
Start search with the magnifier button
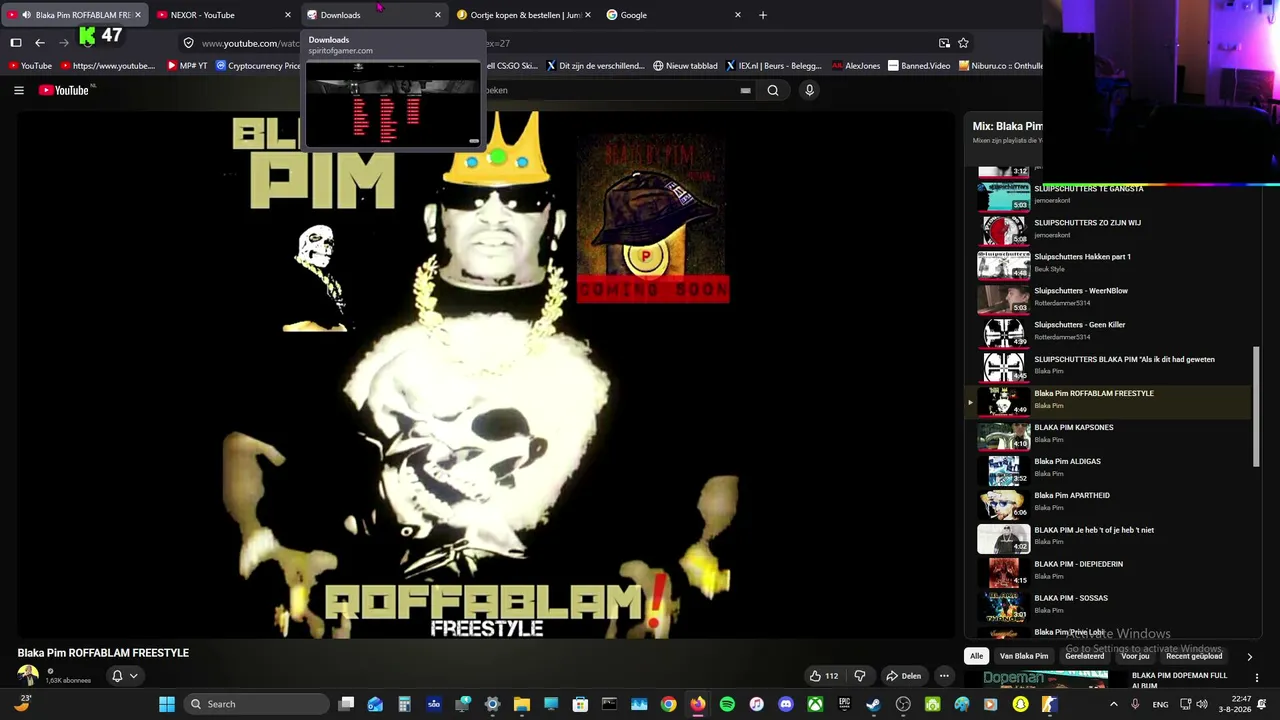click(773, 90)
